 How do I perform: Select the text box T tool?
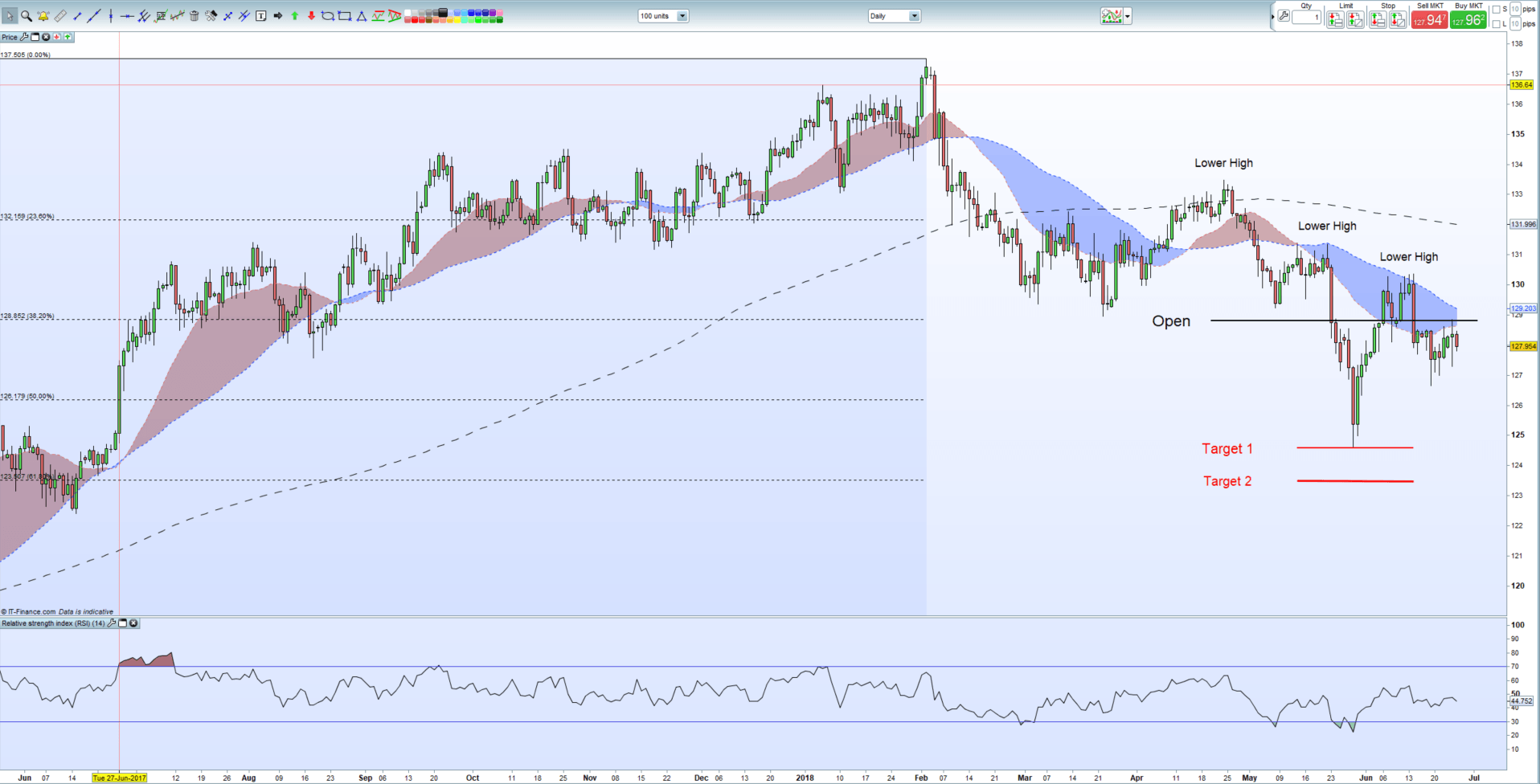click(260, 16)
